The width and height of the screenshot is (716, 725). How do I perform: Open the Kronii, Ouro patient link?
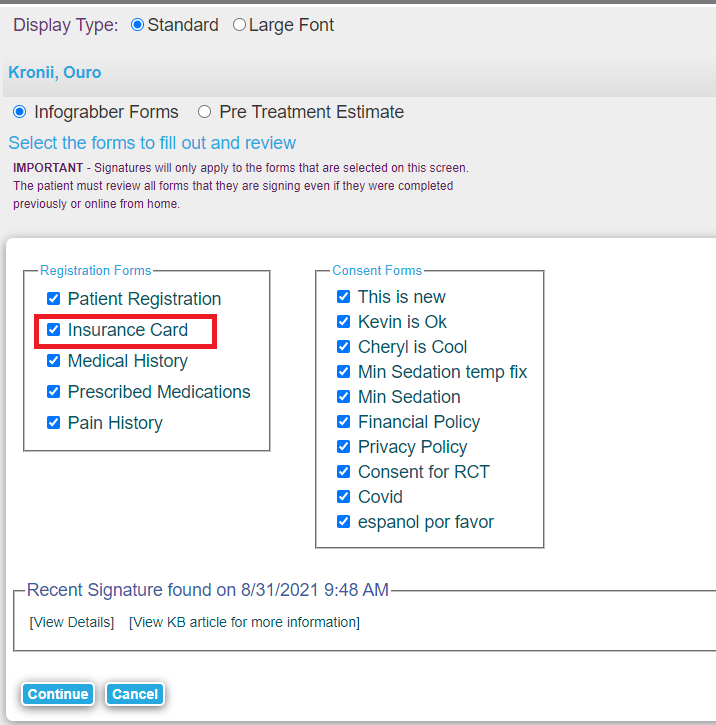click(x=55, y=72)
